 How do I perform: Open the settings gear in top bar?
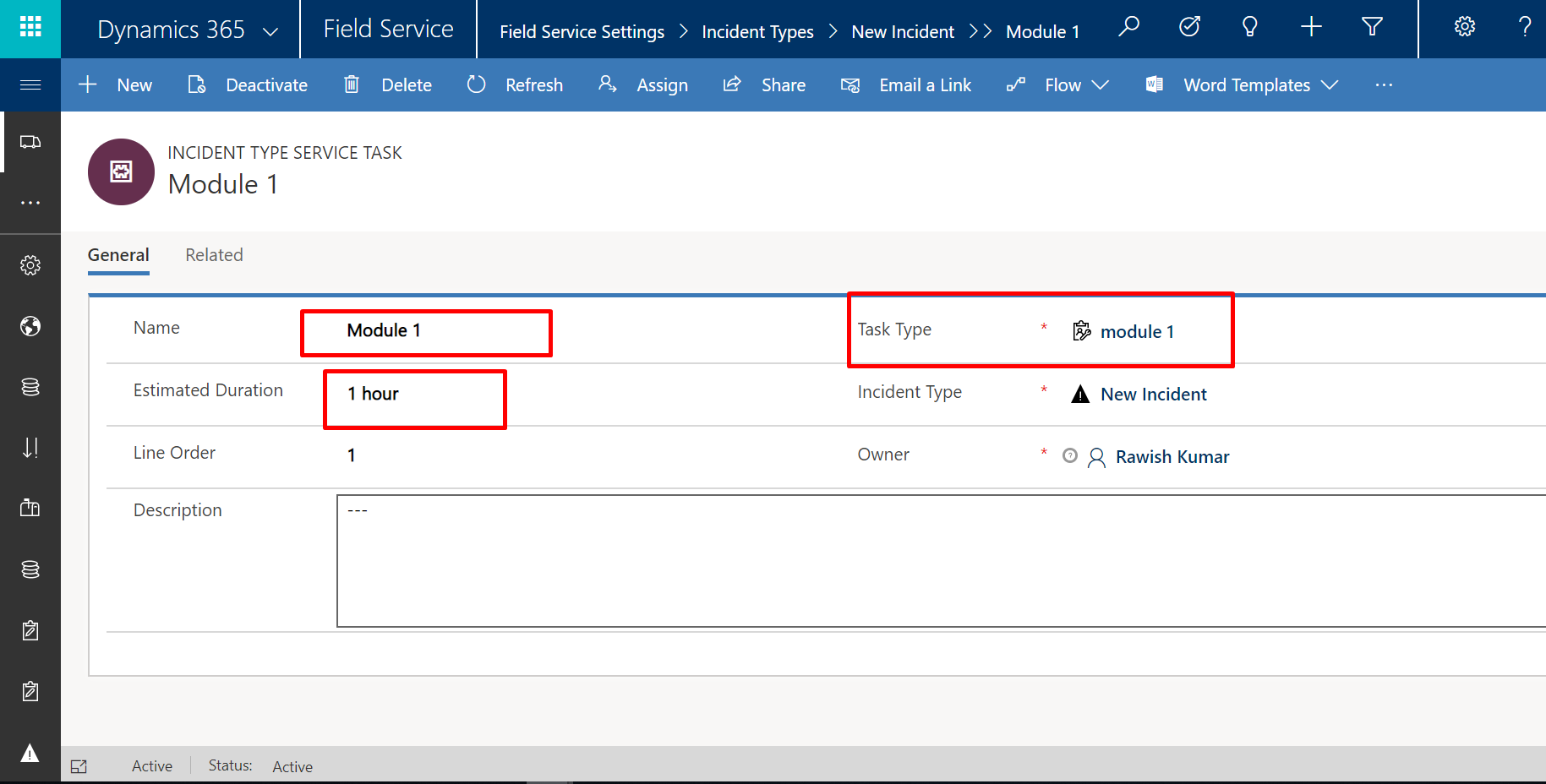point(1464,28)
